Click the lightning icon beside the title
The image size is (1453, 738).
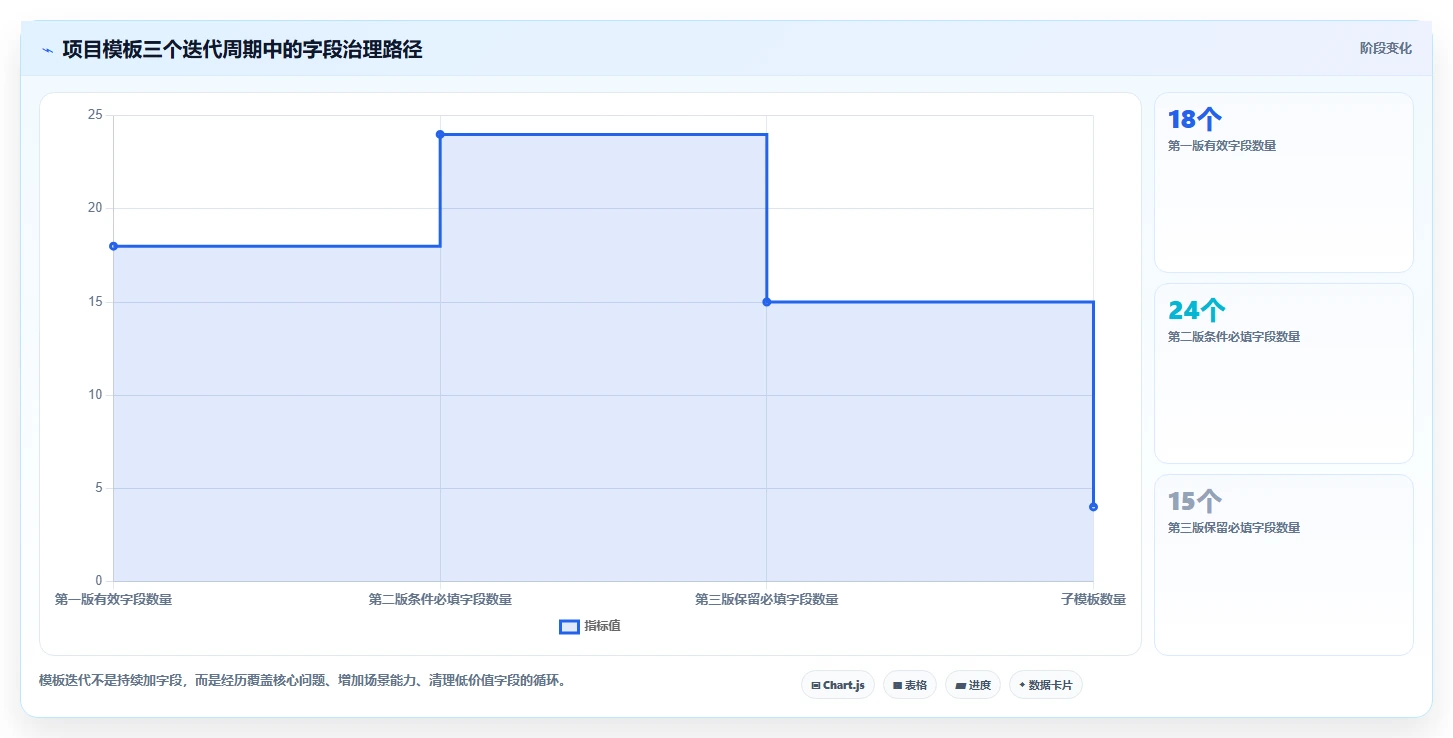(x=48, y=50)
